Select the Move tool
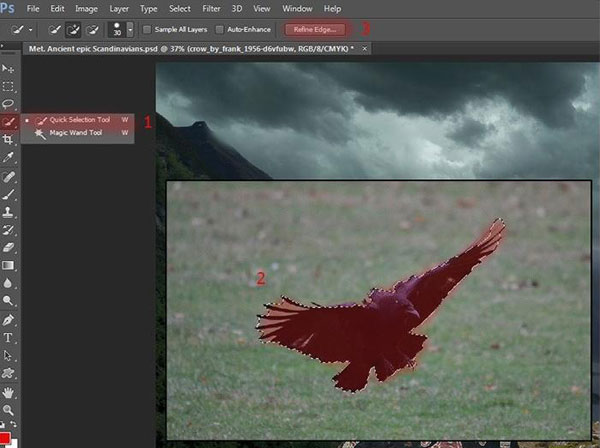 (x=8, y=69)
